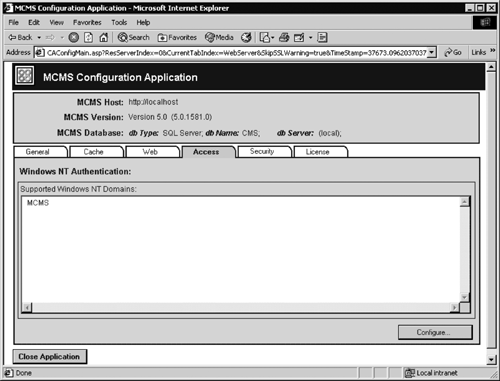This screenshot has width=500, height=381.
Task: Open the Favorites toolbar button
Action: click(x=177, y=37)
